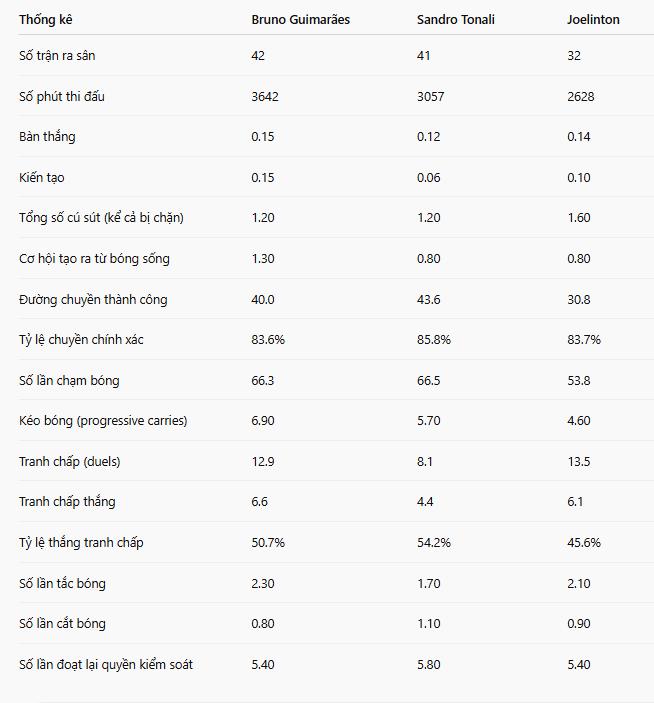The width and height of the screenshot is (654, 703).
Task: Select the Kéo bóng (progressive carries) label
Action: coord(103,421)
